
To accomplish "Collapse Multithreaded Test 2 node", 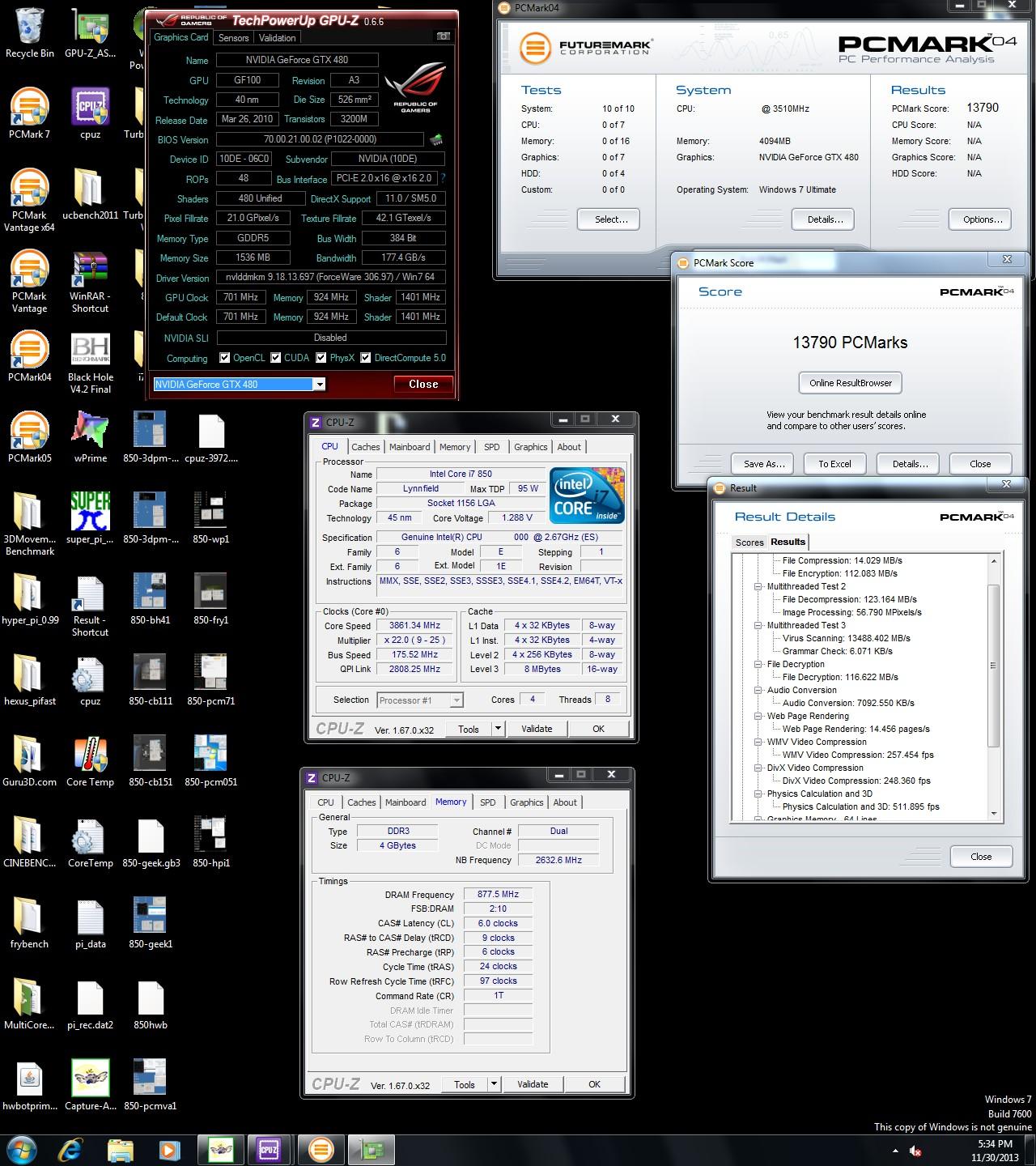I will pyautogui.click(x=758, y=586).
